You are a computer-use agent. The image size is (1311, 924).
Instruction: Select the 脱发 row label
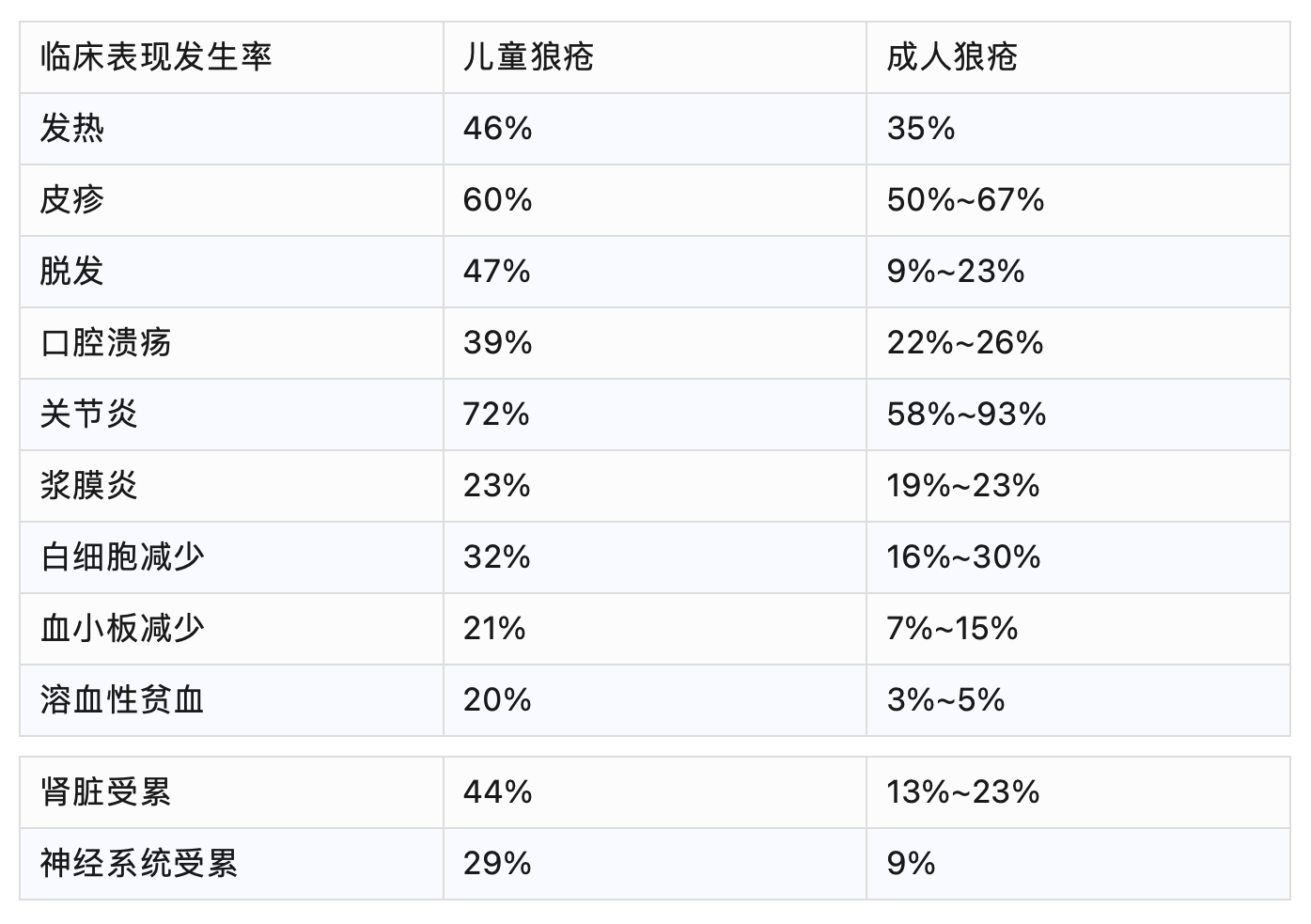coord(72,272)
